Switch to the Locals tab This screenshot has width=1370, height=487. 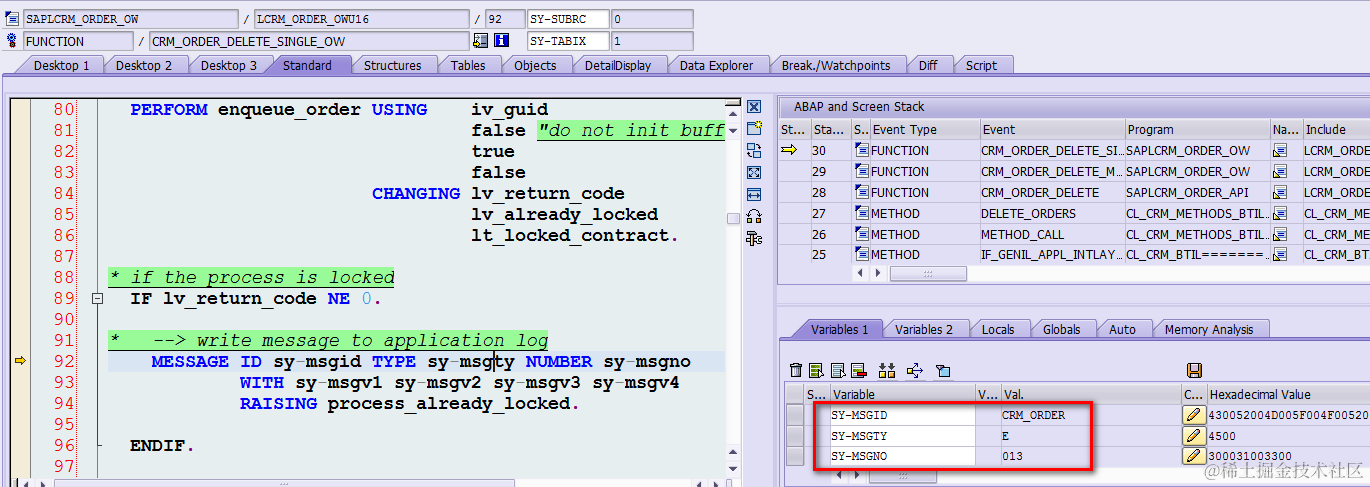998,329
